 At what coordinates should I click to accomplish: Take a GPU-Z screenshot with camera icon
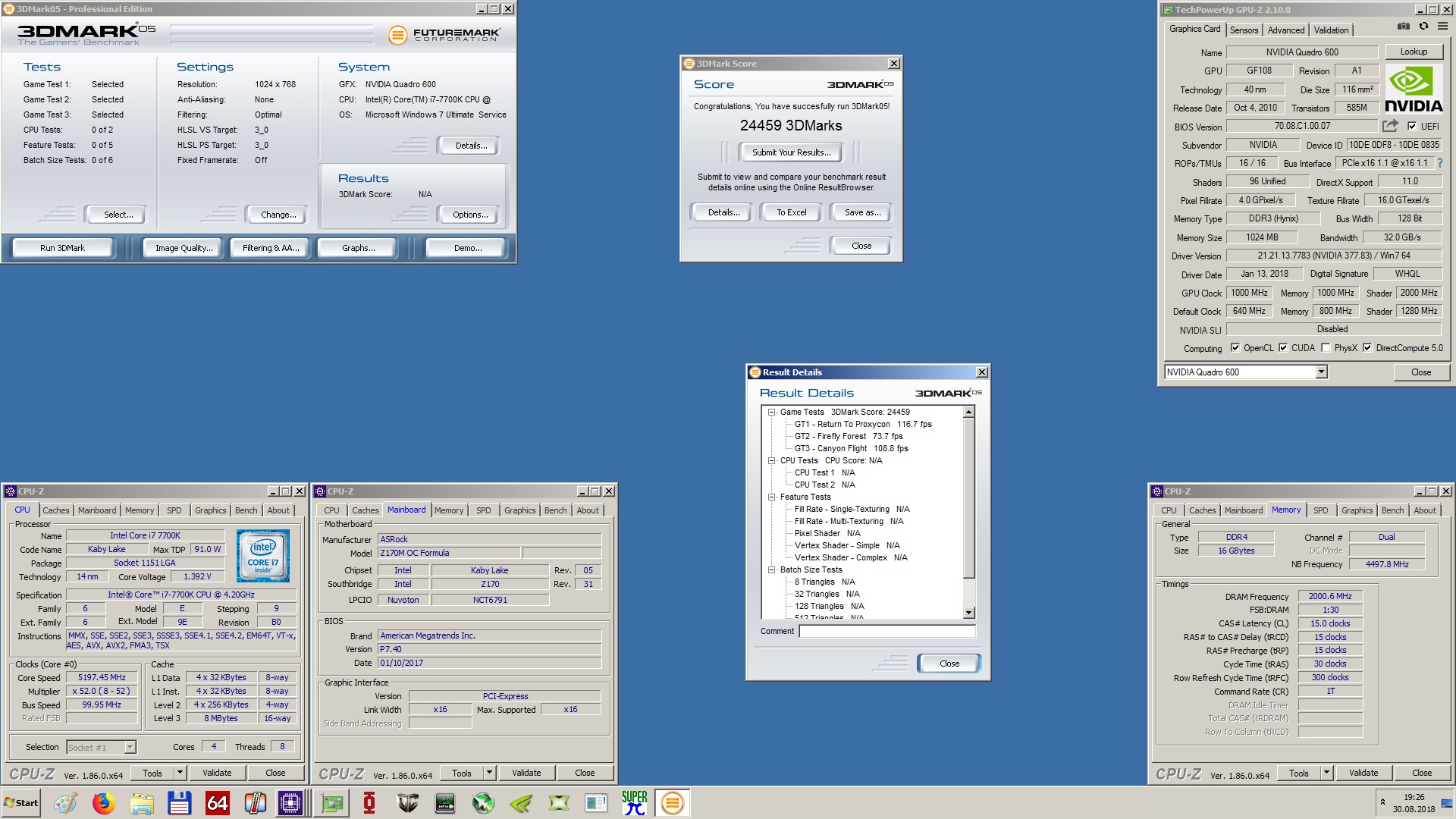(1404, 27)
